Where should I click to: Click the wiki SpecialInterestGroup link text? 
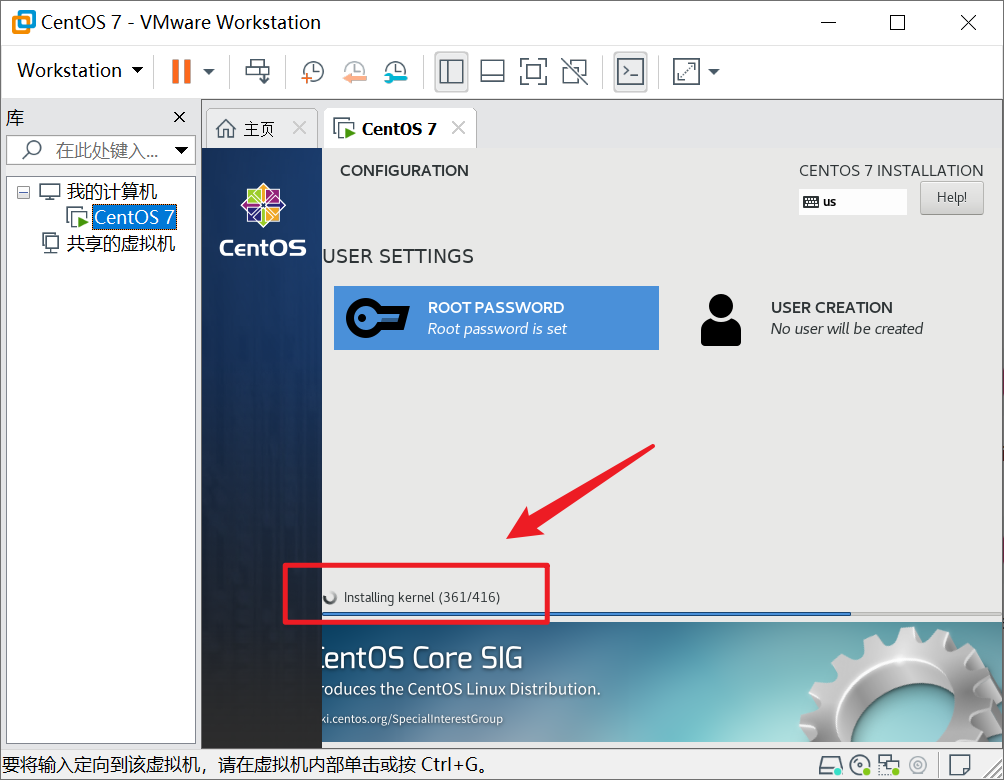click(x=412, y=719)
